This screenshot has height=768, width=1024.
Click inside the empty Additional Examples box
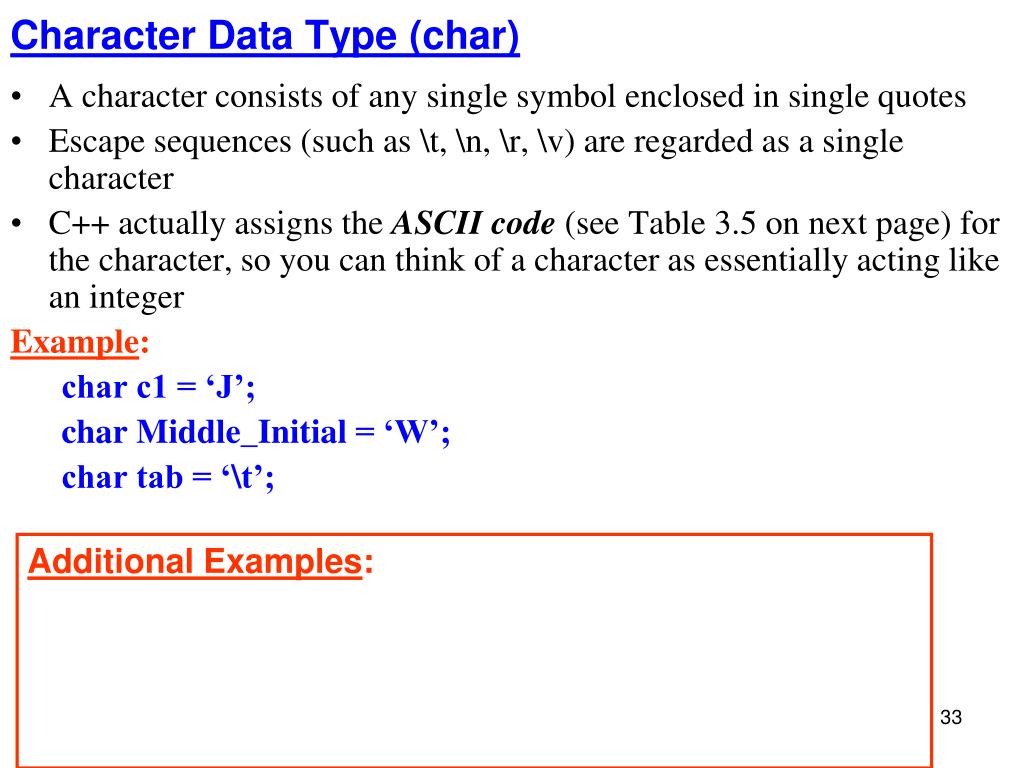[473, 673]
